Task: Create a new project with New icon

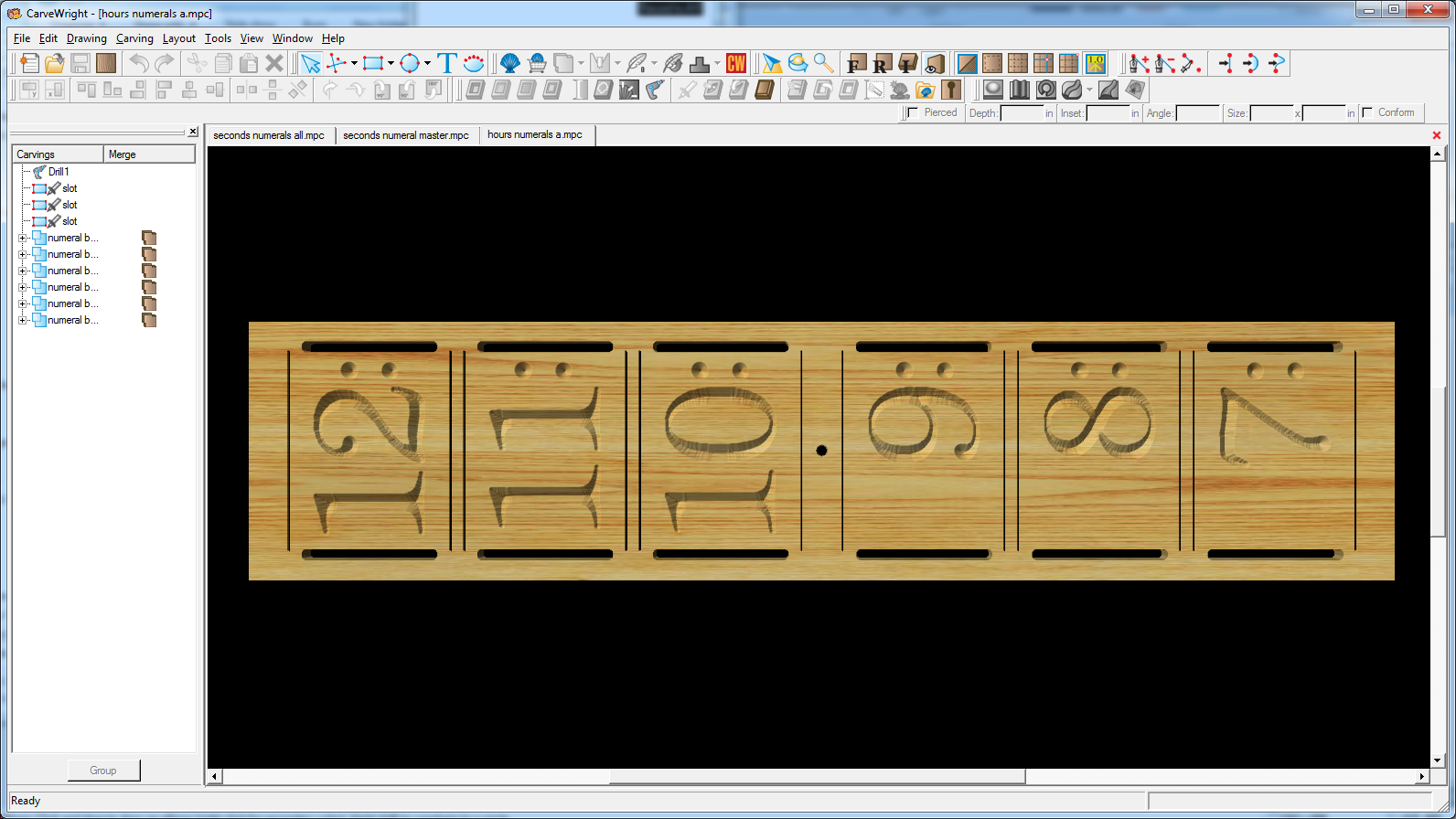Action: pos(29,63)
